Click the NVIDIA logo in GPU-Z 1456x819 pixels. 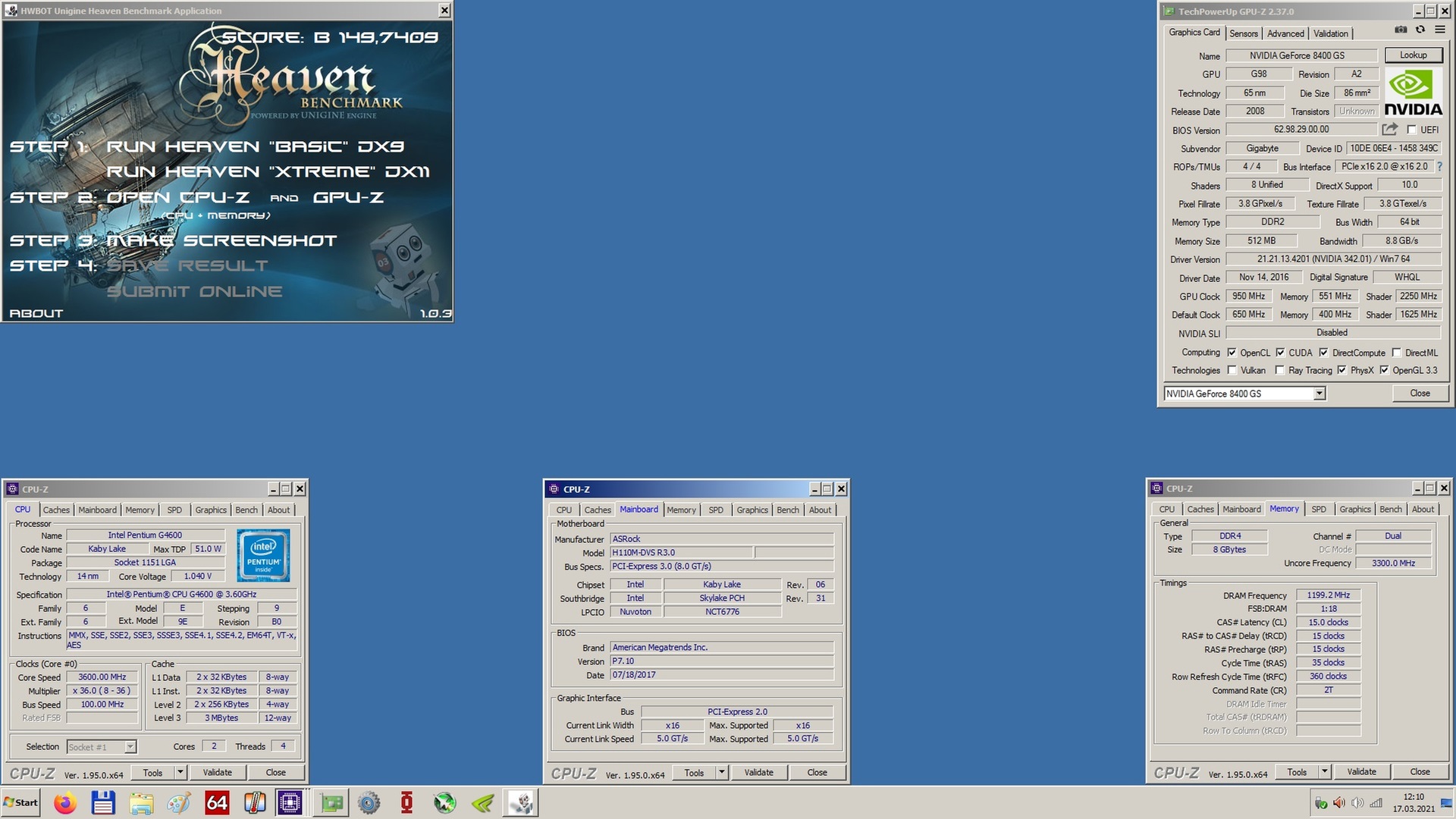point(1414,92)
